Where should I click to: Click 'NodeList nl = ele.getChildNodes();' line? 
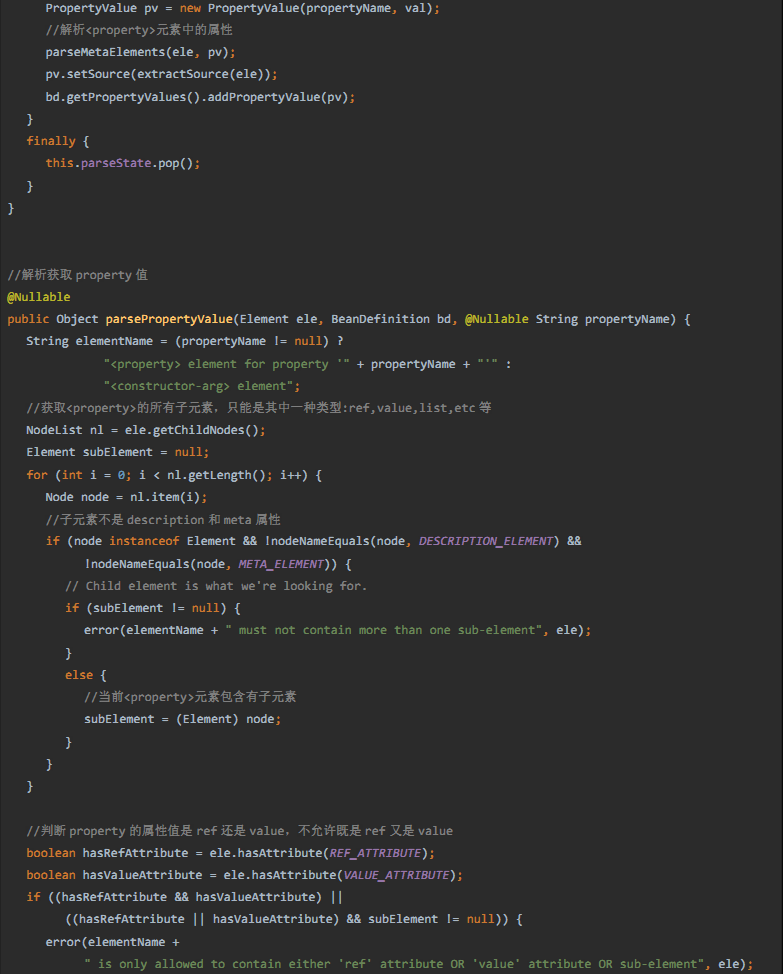click(x=146, y=430)
